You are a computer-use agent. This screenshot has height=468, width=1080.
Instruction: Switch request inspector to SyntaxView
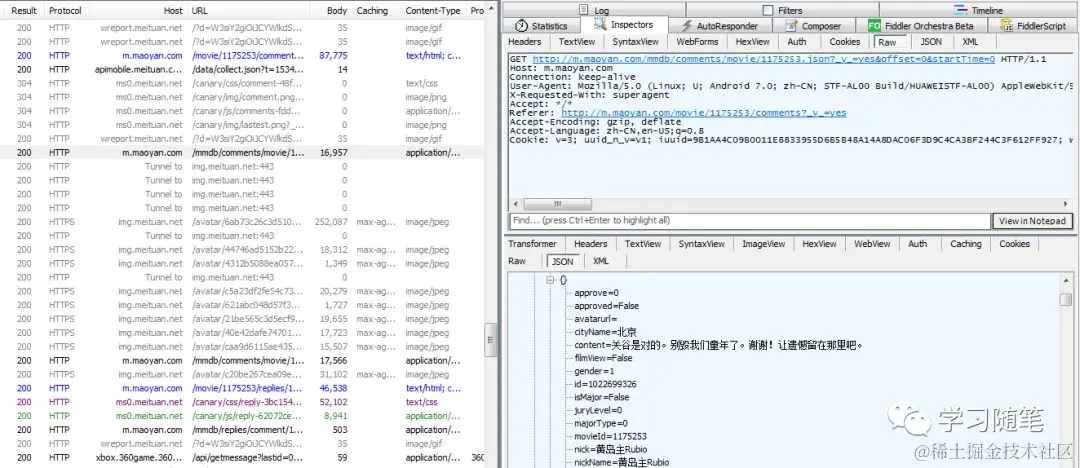click(x=635, y=41)
